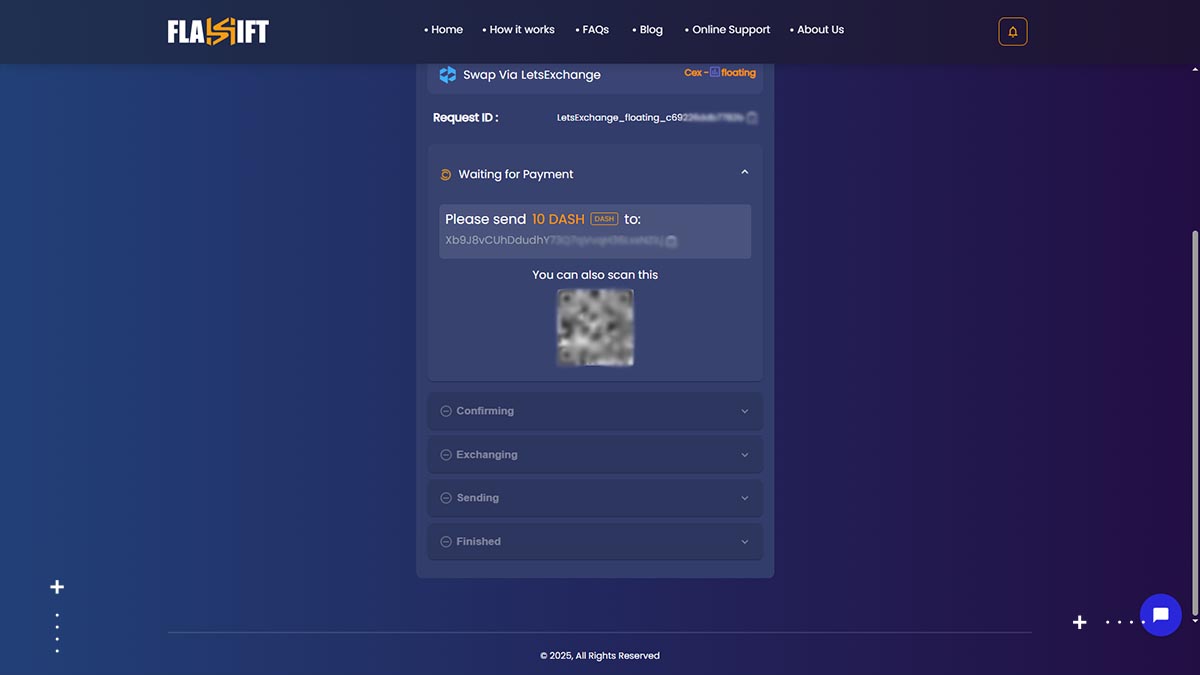Screen dimensions: 1200x675
Task: Open Online Support
Action: [x=731, y=29]
